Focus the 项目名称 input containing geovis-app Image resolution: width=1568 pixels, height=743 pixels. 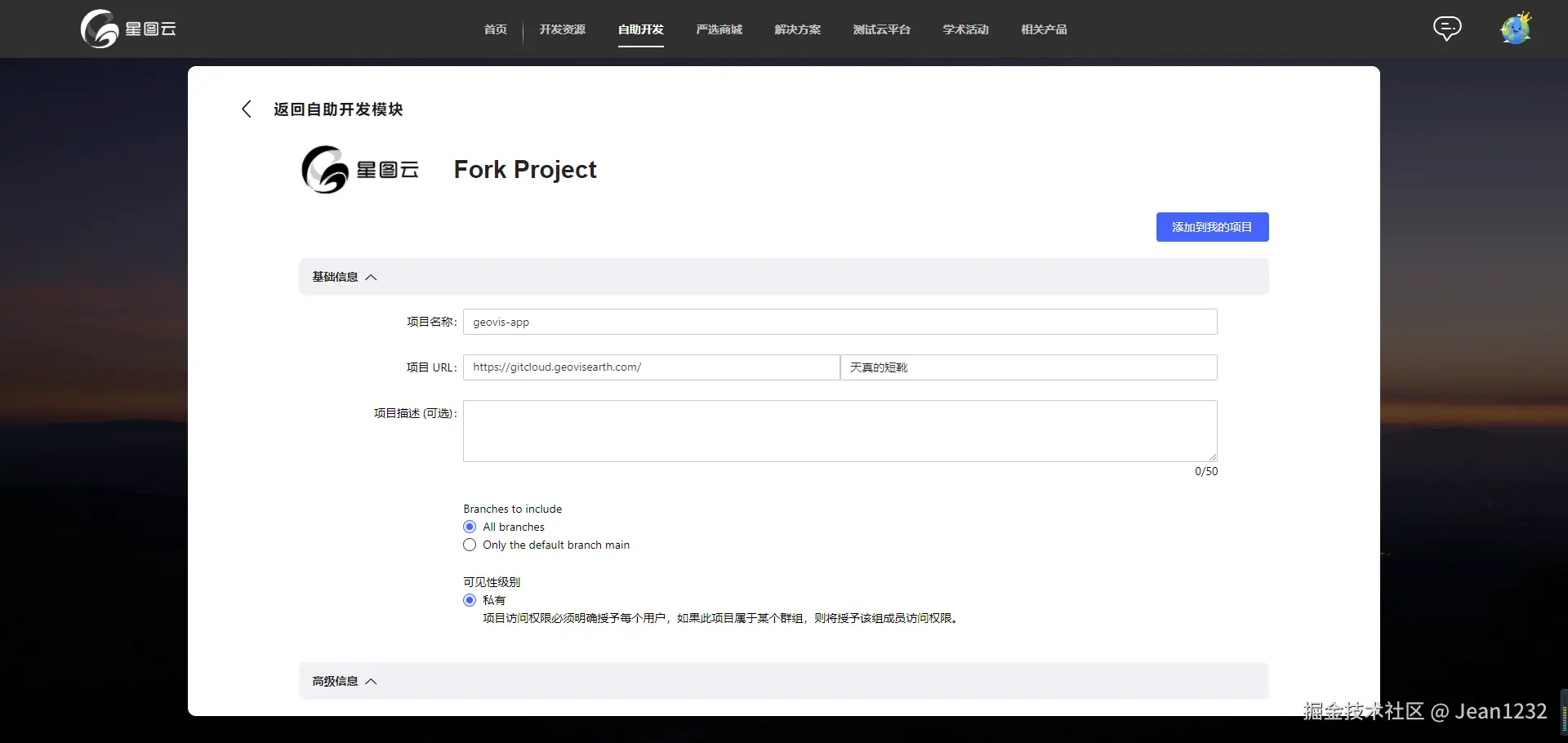[x=840, y=322]
